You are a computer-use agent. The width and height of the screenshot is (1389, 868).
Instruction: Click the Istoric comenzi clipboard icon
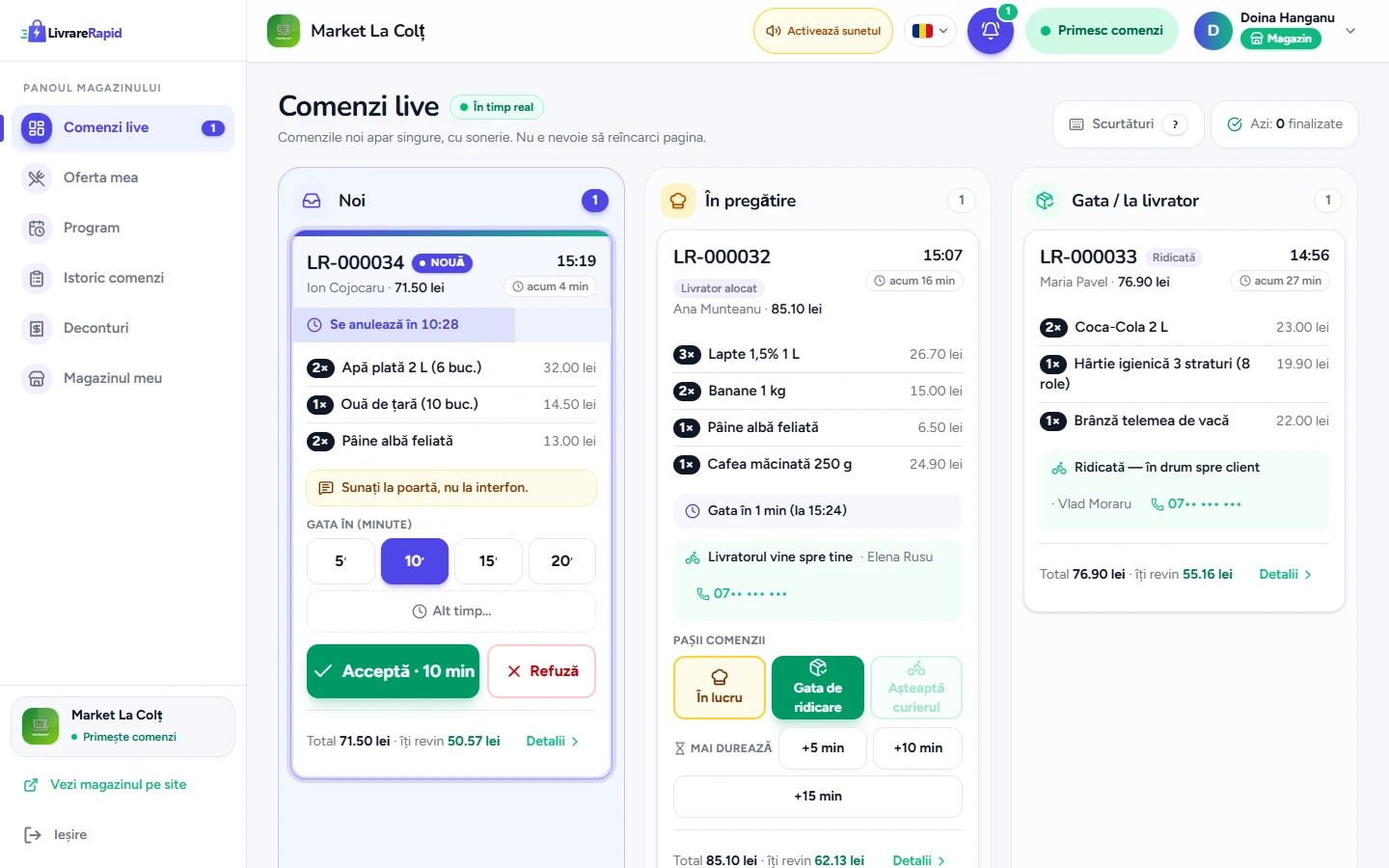pyautogui.click(x=37, y=278)
